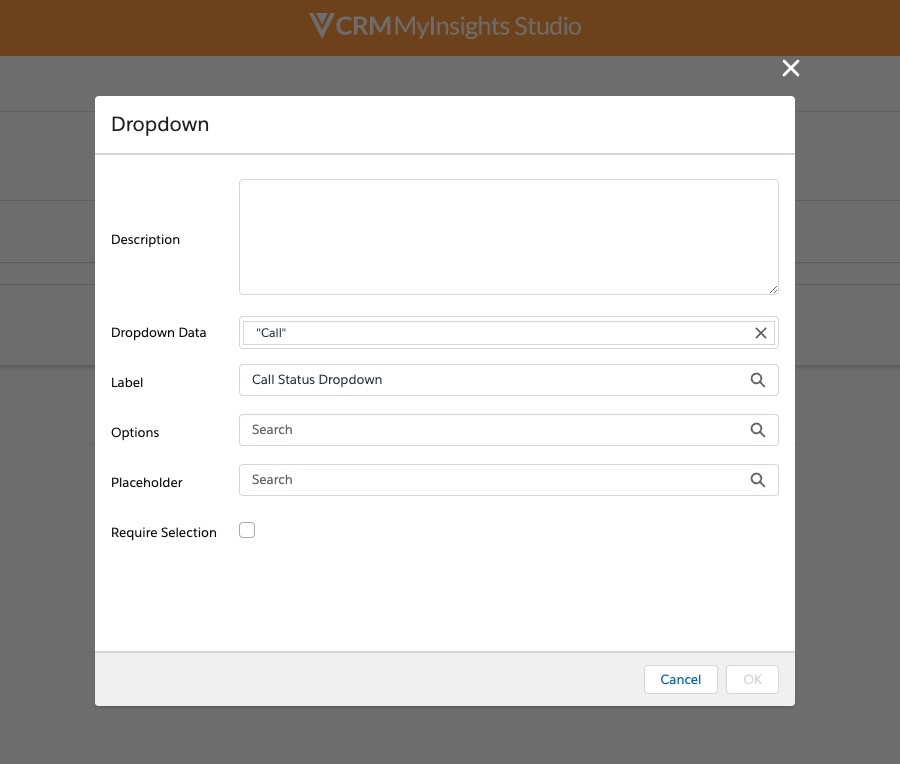The width and height of the screenshot is (900, 764).
Task: Click the search magnifier in the Label field
Action: pyautogui.click(x=758, y=380)
